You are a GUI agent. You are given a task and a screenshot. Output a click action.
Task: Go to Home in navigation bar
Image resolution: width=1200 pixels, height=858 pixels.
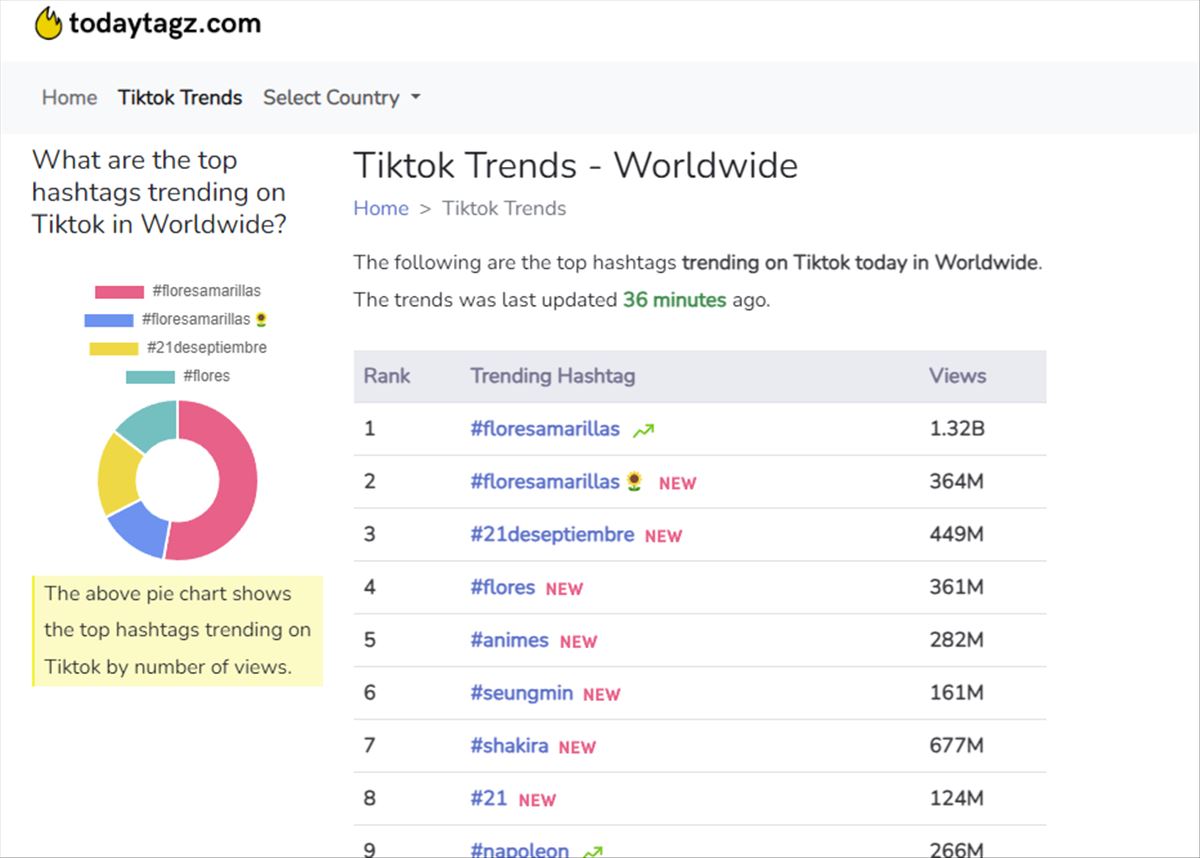(69, 98)
